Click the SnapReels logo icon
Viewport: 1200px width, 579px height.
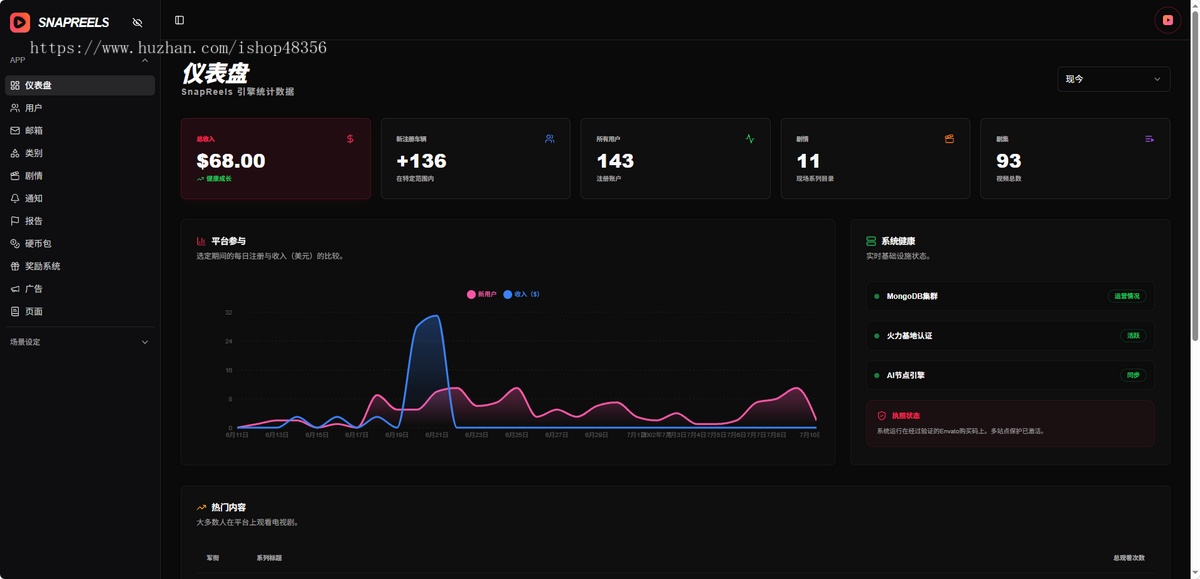[20, 22]
